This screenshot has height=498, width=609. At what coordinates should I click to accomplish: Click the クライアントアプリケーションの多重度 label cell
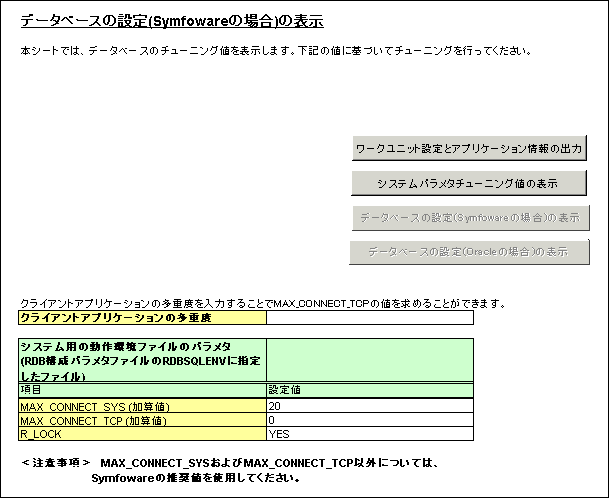pos(142,318)
